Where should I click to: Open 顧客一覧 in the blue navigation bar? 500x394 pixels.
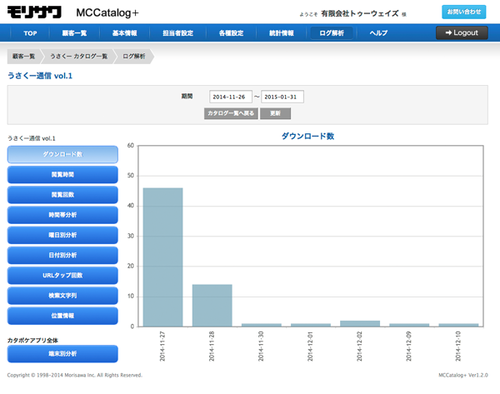point(74,33)
